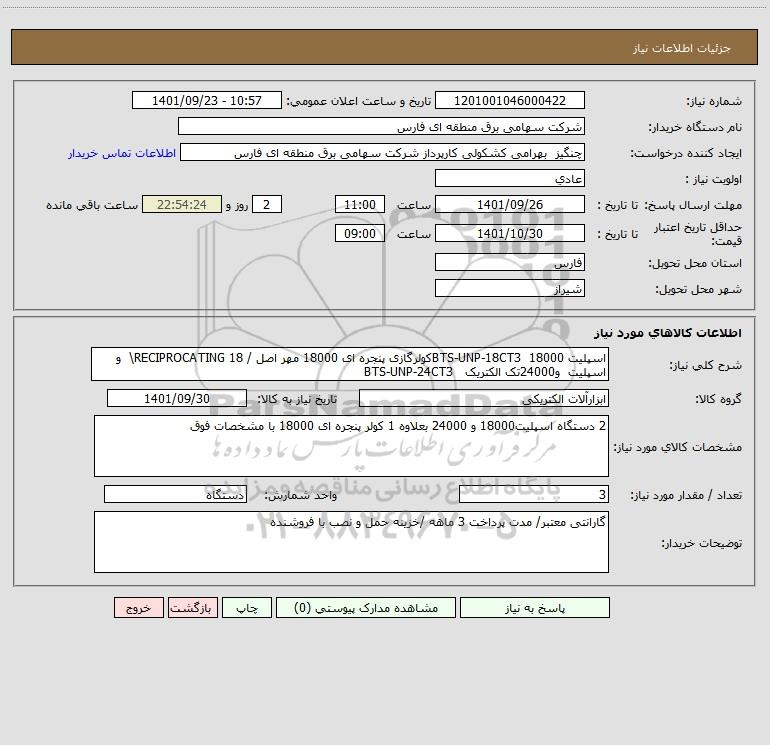The height and width of the screenshot is (745, 770).
Task: Click the label واحد شمارش:
Action: pos(301,496)
